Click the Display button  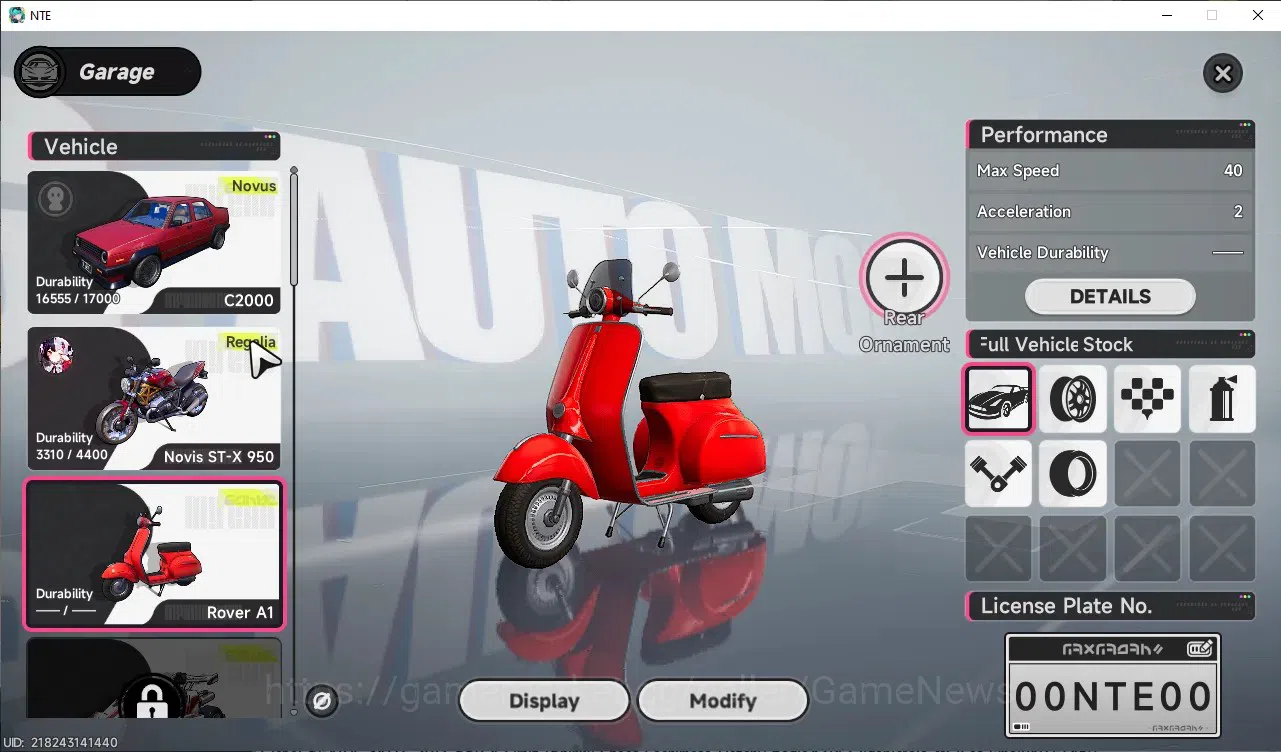[544, 701]
